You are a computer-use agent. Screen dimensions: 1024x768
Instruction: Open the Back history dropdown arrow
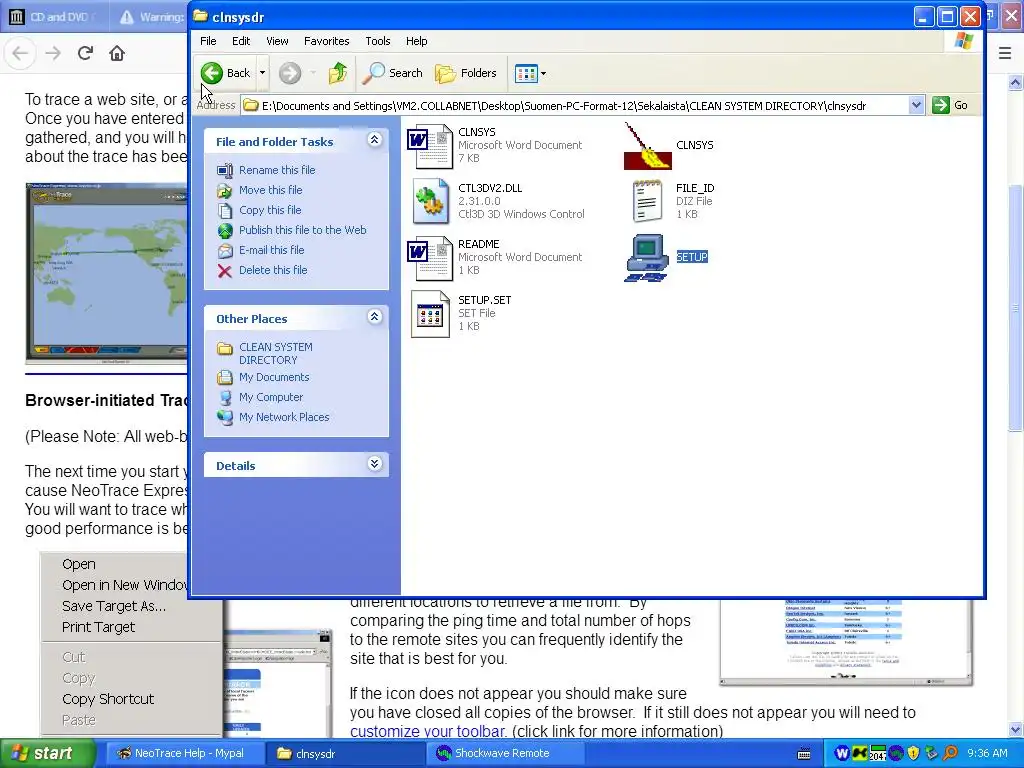click(262, 73)
